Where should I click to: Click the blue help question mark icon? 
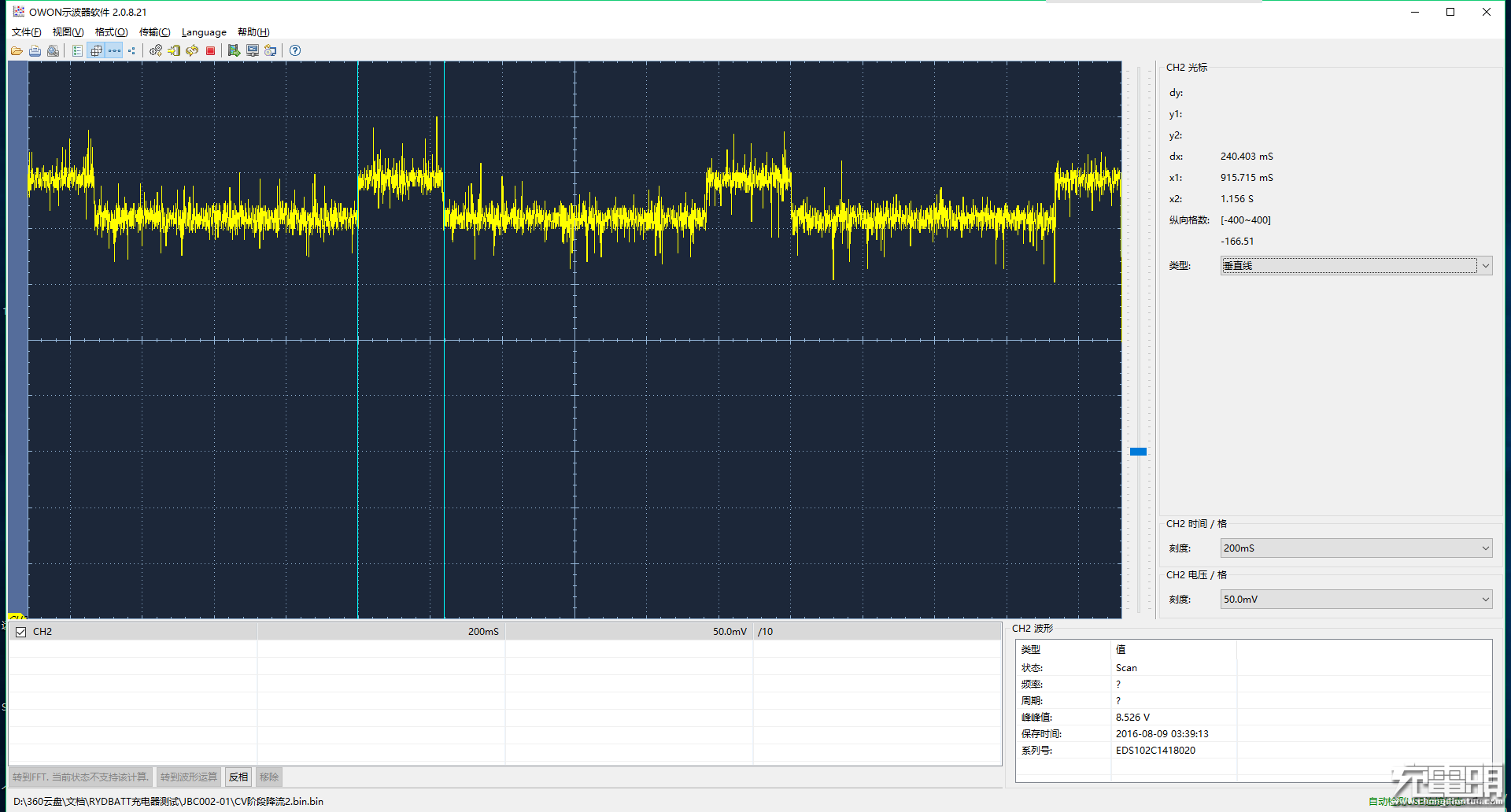295,50
